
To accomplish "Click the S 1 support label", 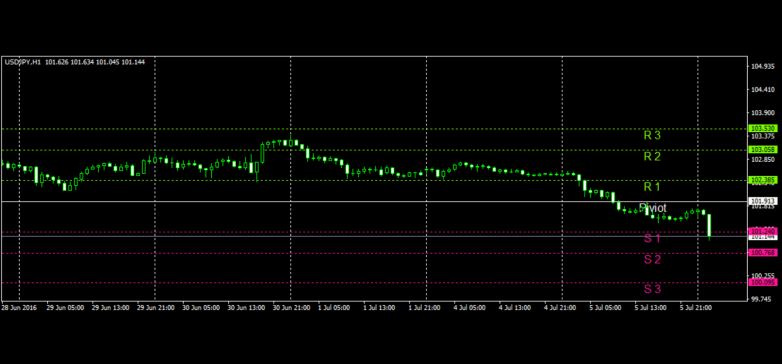I will (652, 238).
